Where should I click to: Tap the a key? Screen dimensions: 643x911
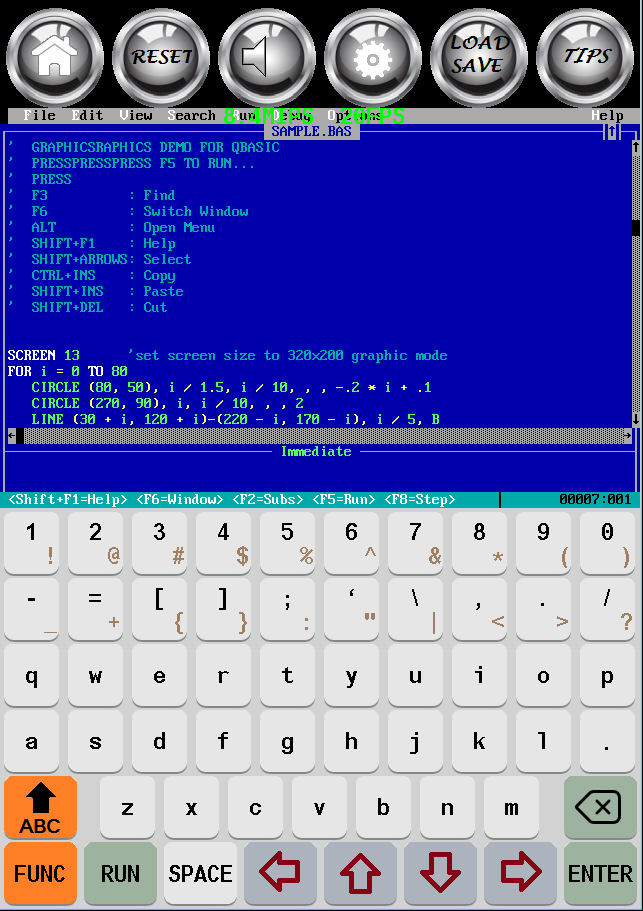31,741
